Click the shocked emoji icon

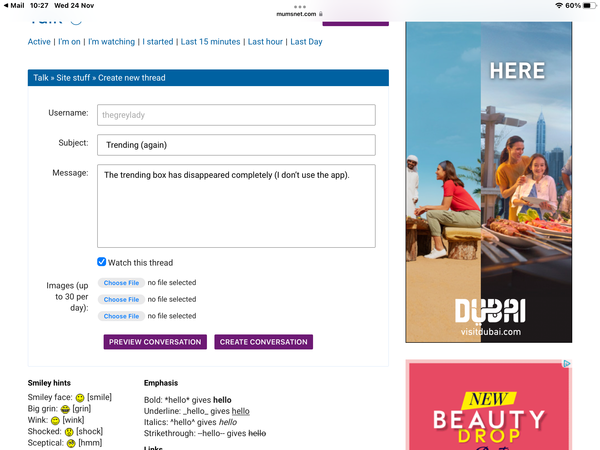[69, 432]
